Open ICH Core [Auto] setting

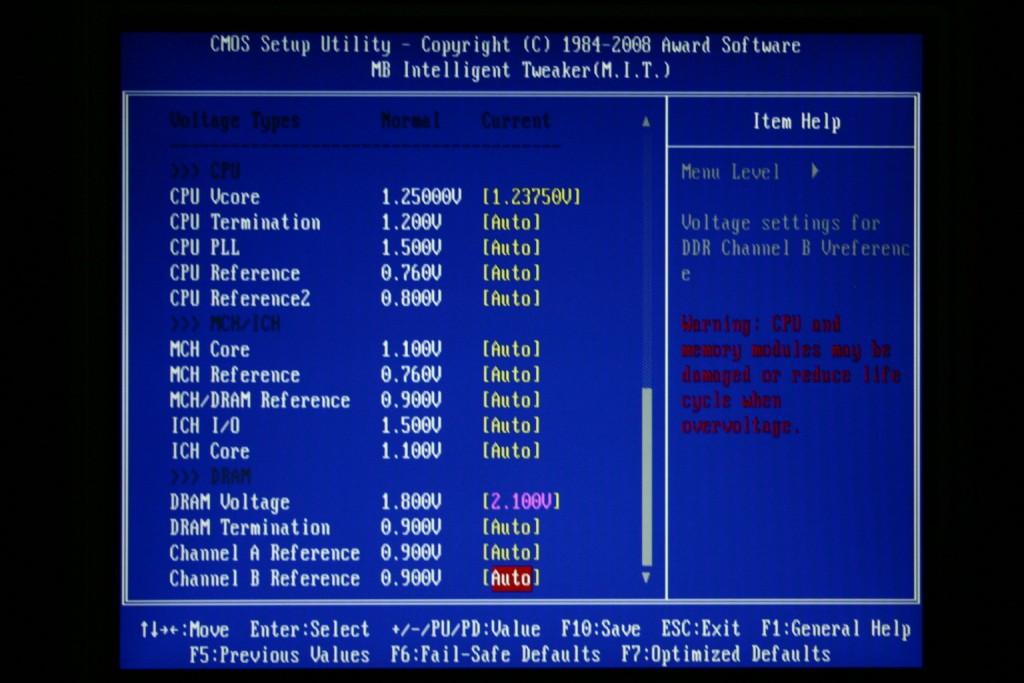pos(511,451)
